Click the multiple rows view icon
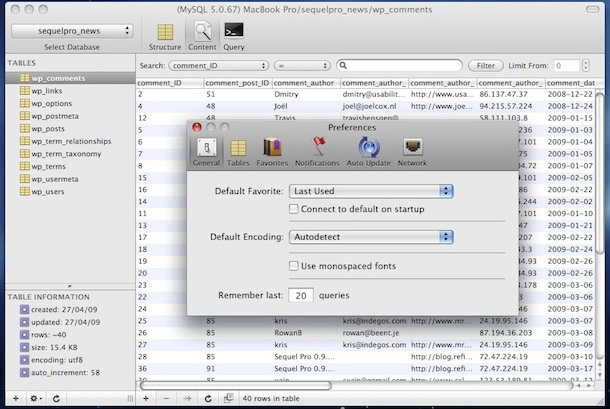The image size is (610, 409). (228, 398)
